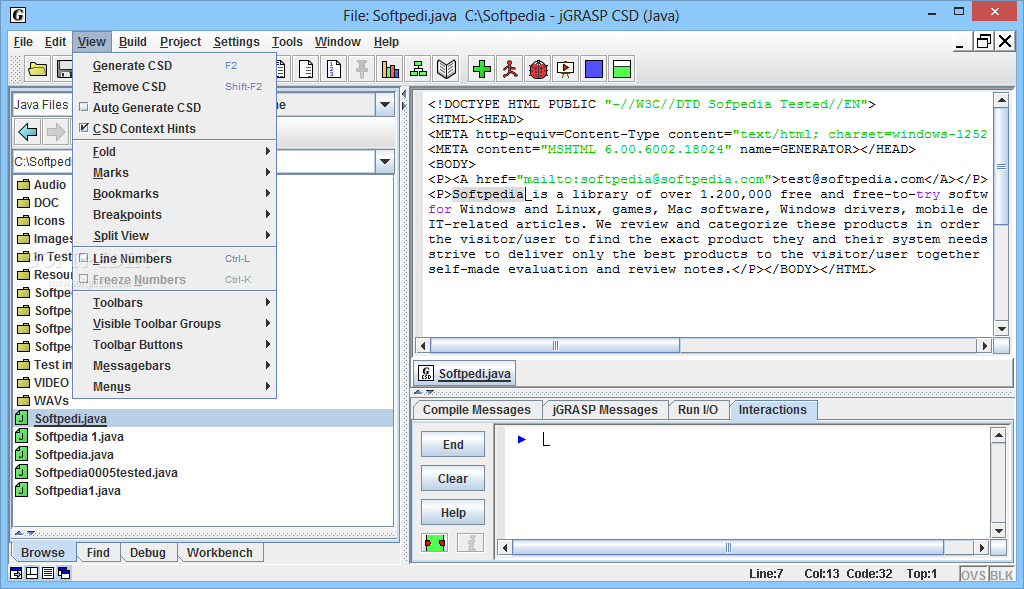Viewport: 1024px width, 589px height.
Task: Toggle the BLK block mode indicator
Action: 1001,575
